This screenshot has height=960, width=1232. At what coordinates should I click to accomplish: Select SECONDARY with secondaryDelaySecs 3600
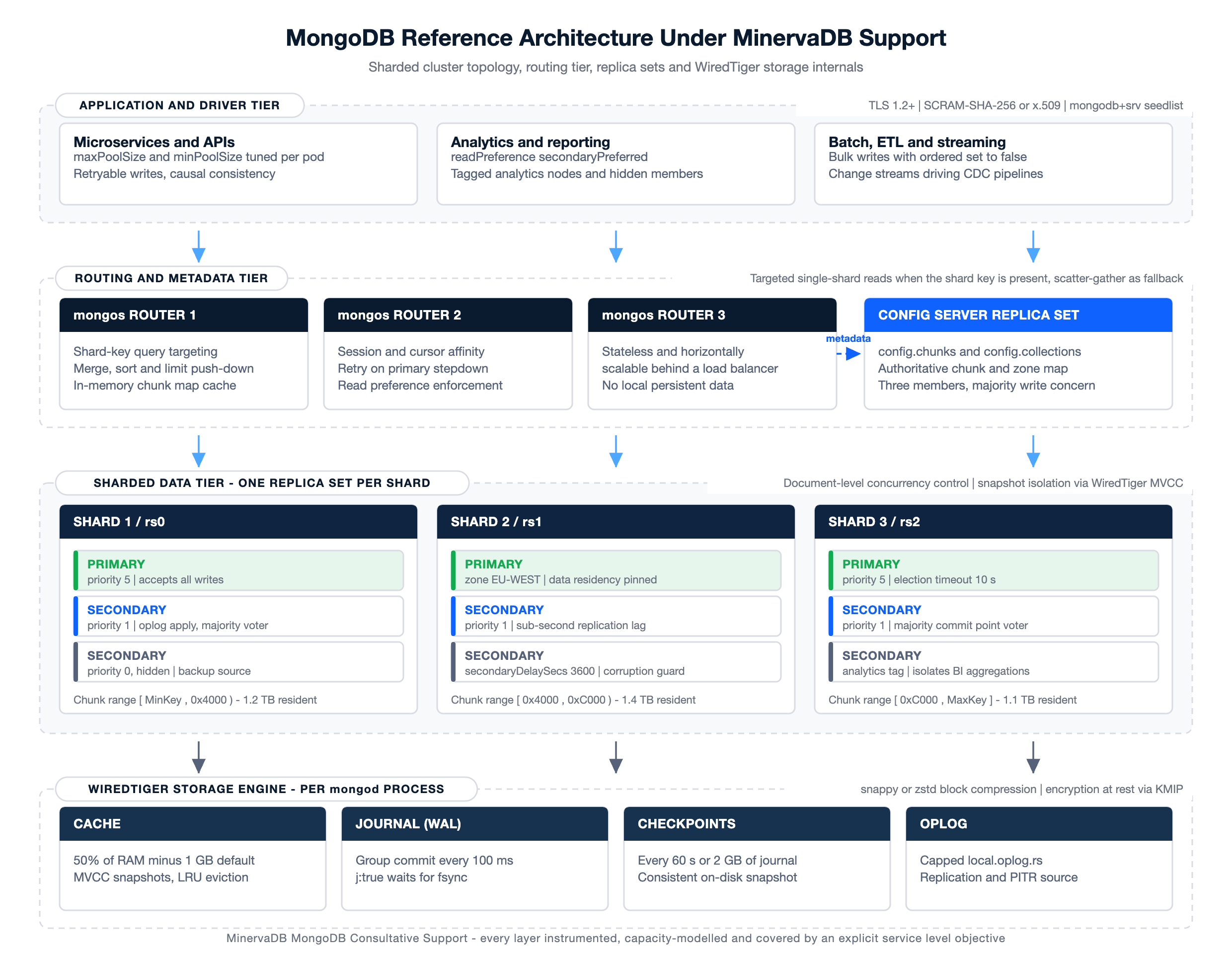tap(616, 662)
